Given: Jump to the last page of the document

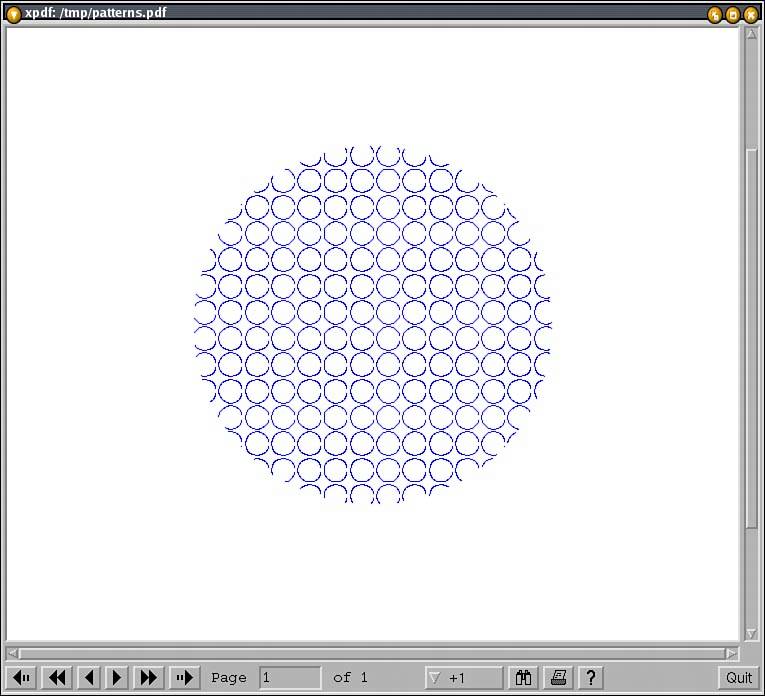Looking at the screenshot, I should click(183, 678).
